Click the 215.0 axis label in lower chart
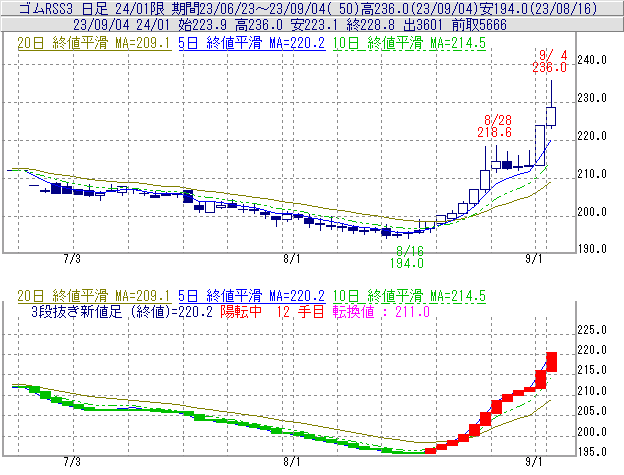This screenshot has width=624, height=475. (x=592, y=370)
